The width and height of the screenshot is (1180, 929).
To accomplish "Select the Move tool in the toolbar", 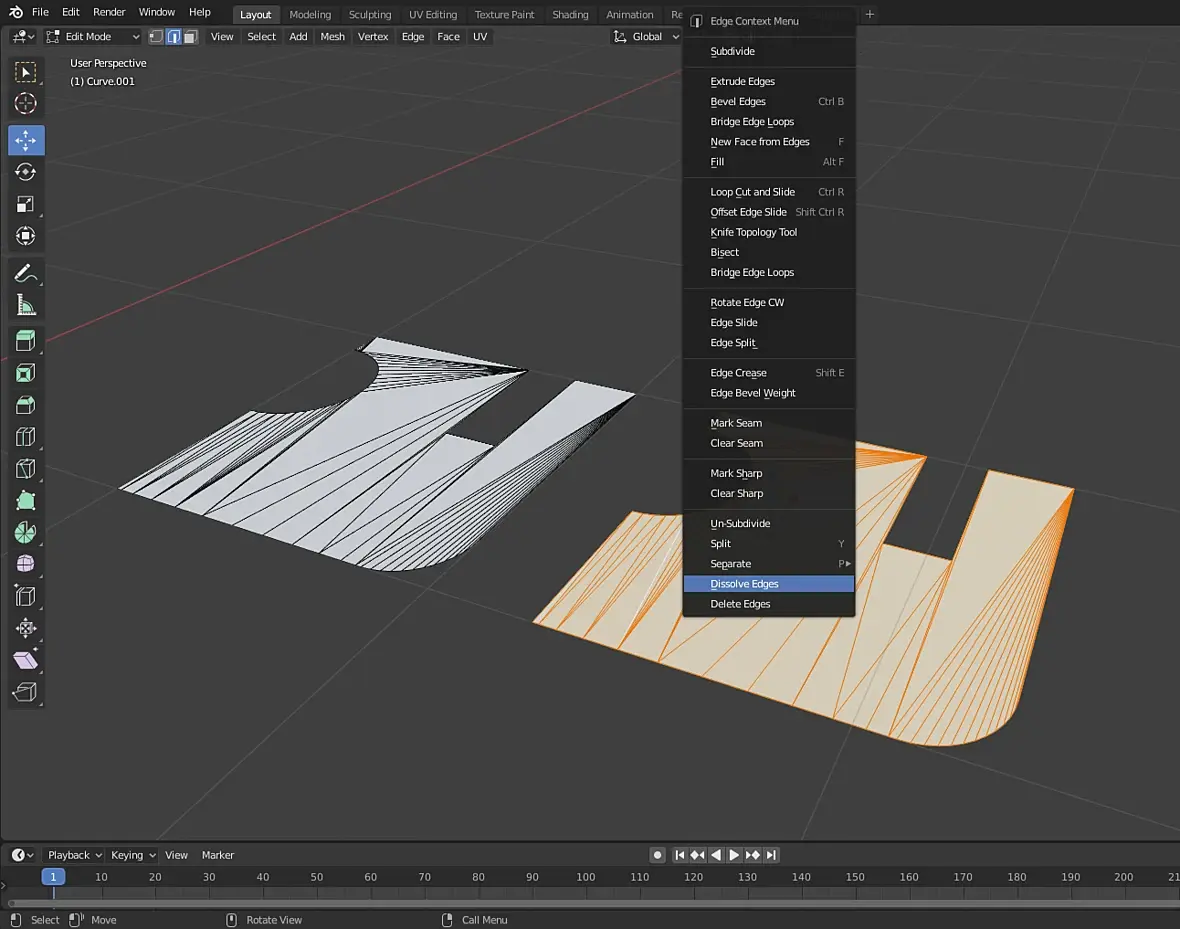I will (26, 140).
